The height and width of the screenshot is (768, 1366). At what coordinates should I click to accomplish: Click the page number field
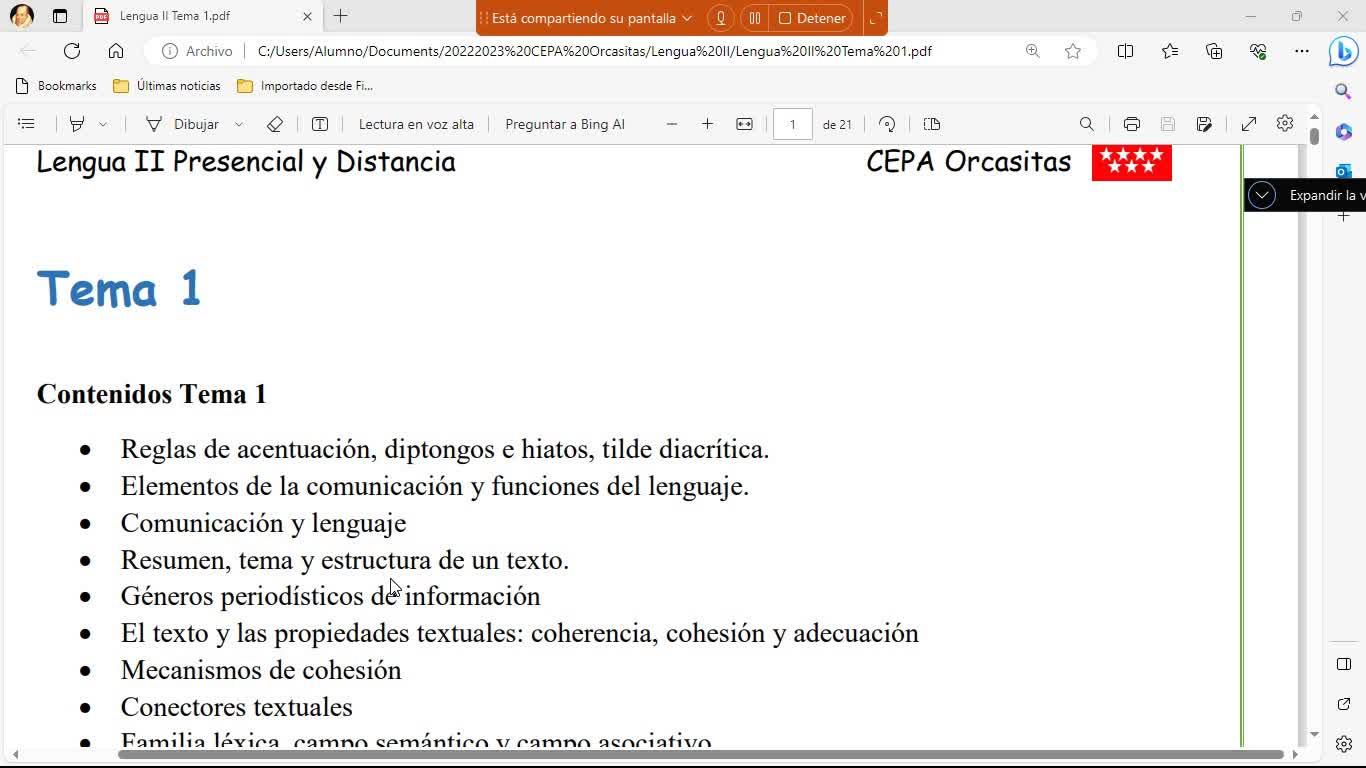[x=792, y=124]
